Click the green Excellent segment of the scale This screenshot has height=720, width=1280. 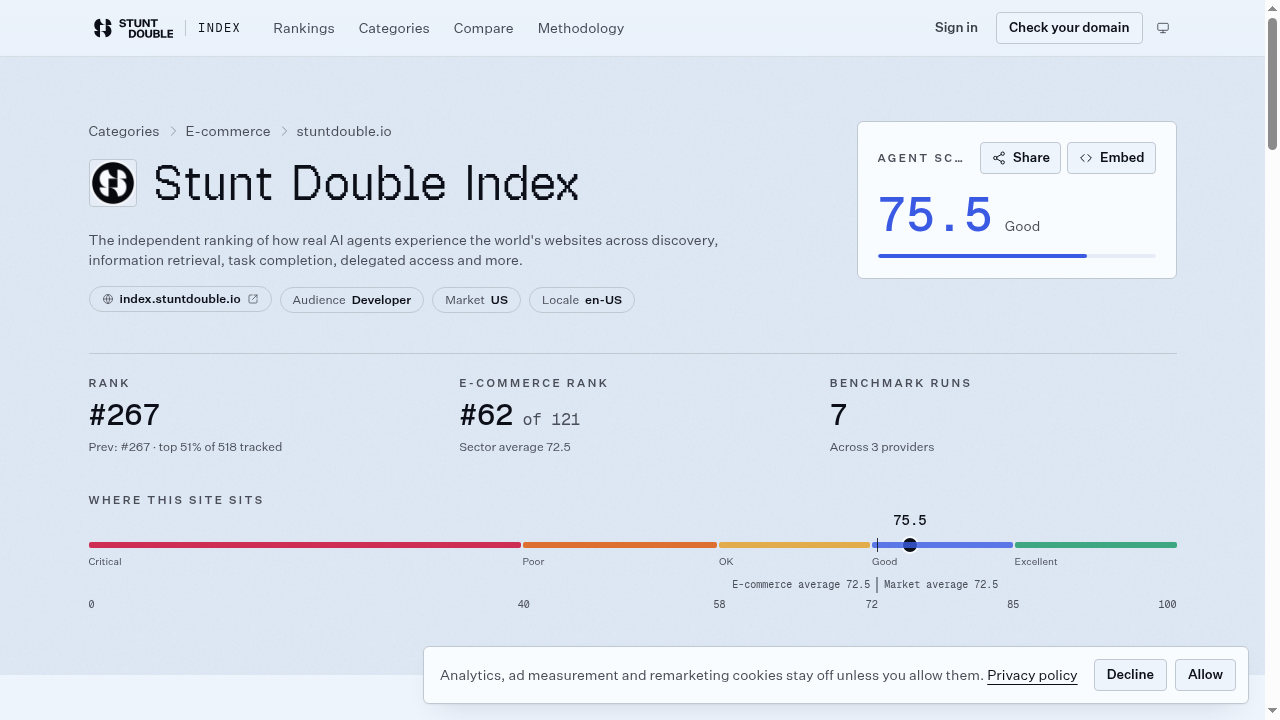tap(1096, 545)
